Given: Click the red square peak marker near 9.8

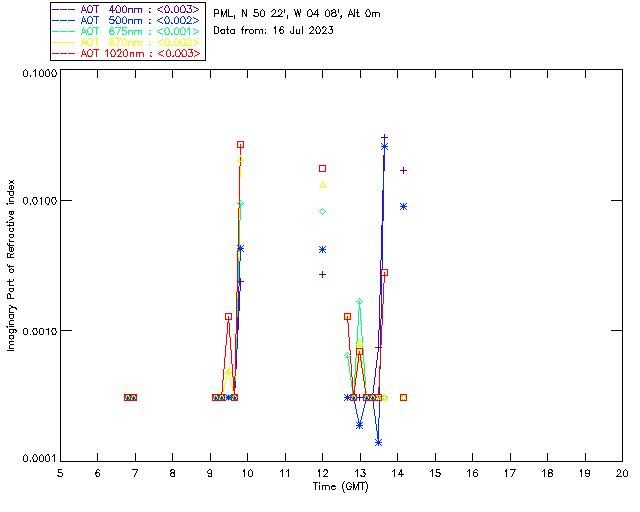Looking at the screenshot, I should coord(240,145).
